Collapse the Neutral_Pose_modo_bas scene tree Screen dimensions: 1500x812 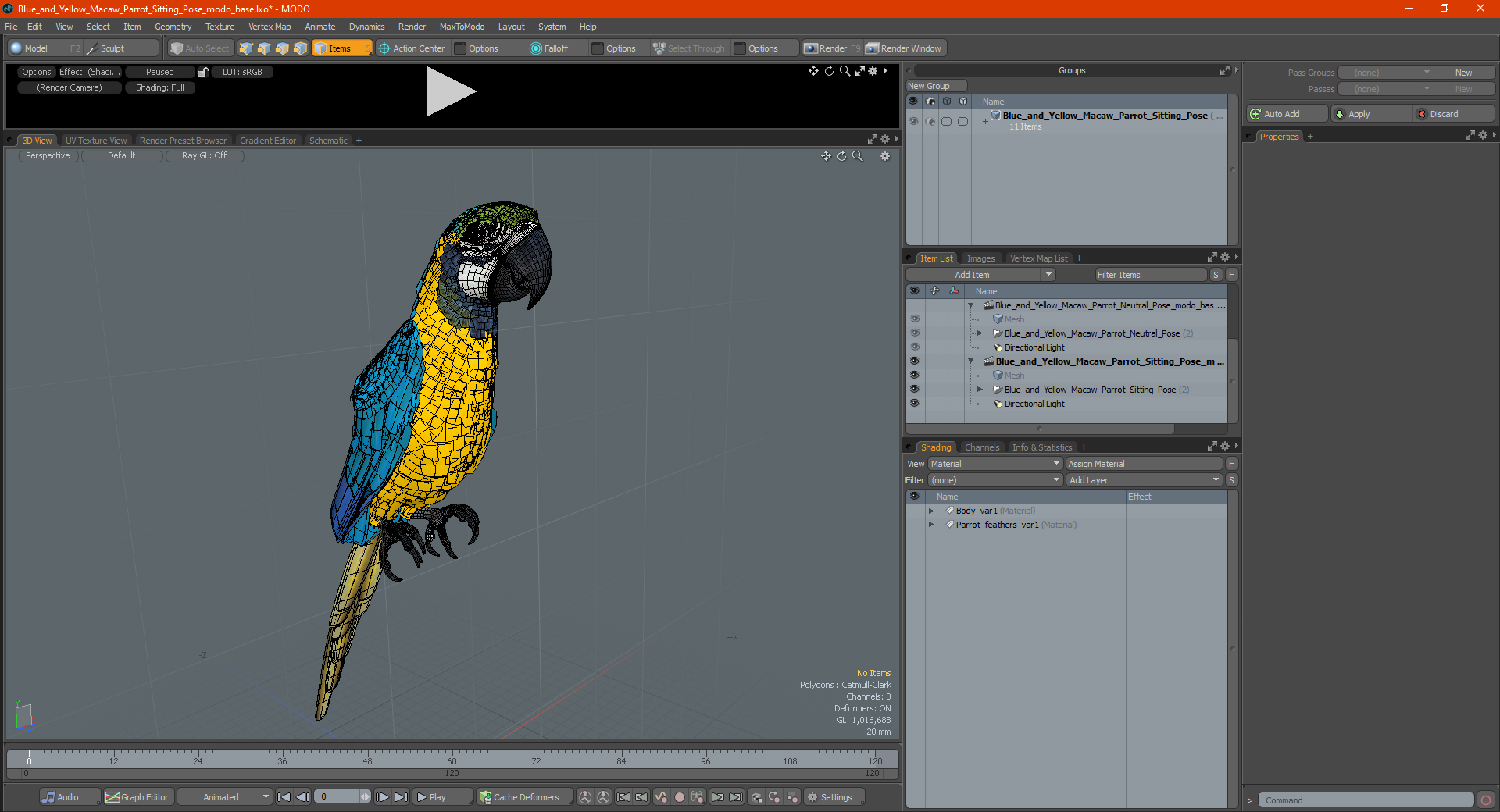point(971,305)
